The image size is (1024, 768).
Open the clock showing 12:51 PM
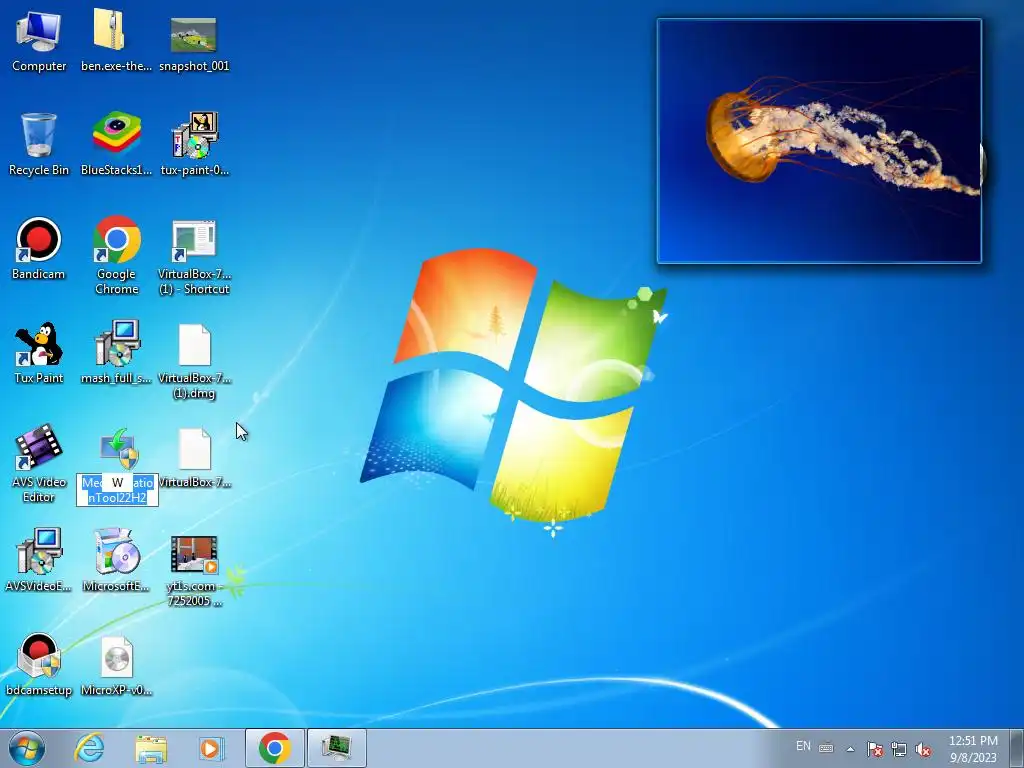coord(973,749)
